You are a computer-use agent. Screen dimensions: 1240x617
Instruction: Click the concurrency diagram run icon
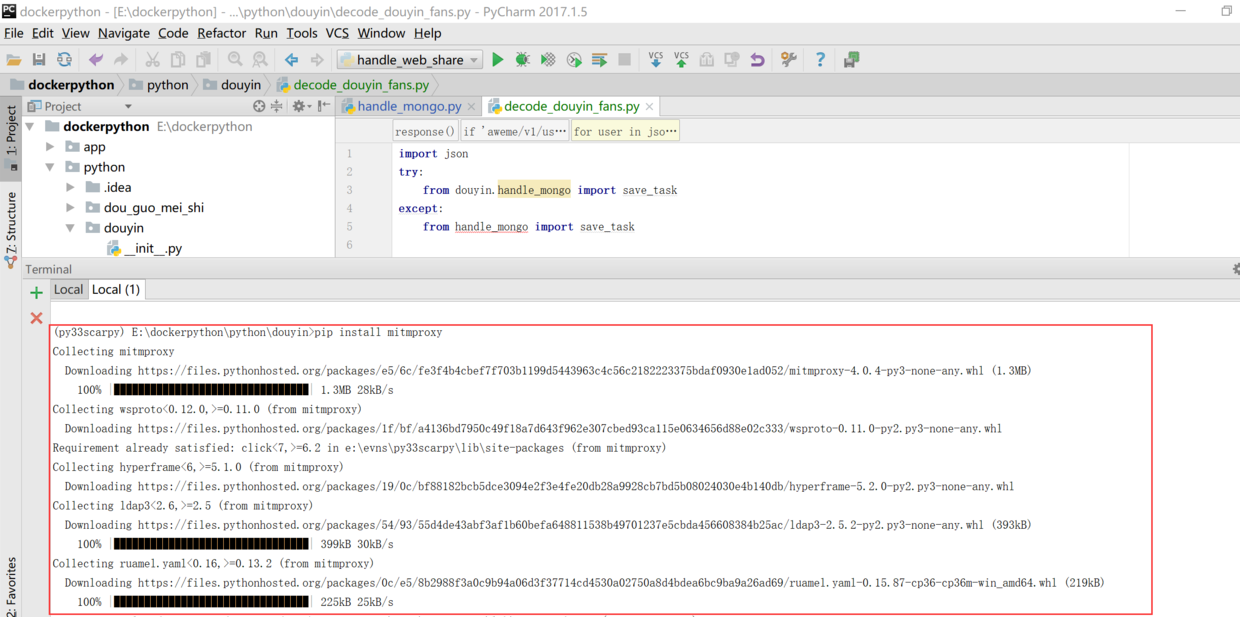tap(599, 60)
